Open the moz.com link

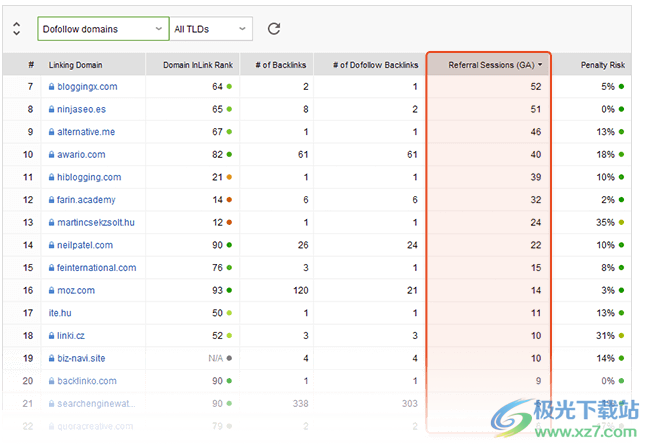76,291
